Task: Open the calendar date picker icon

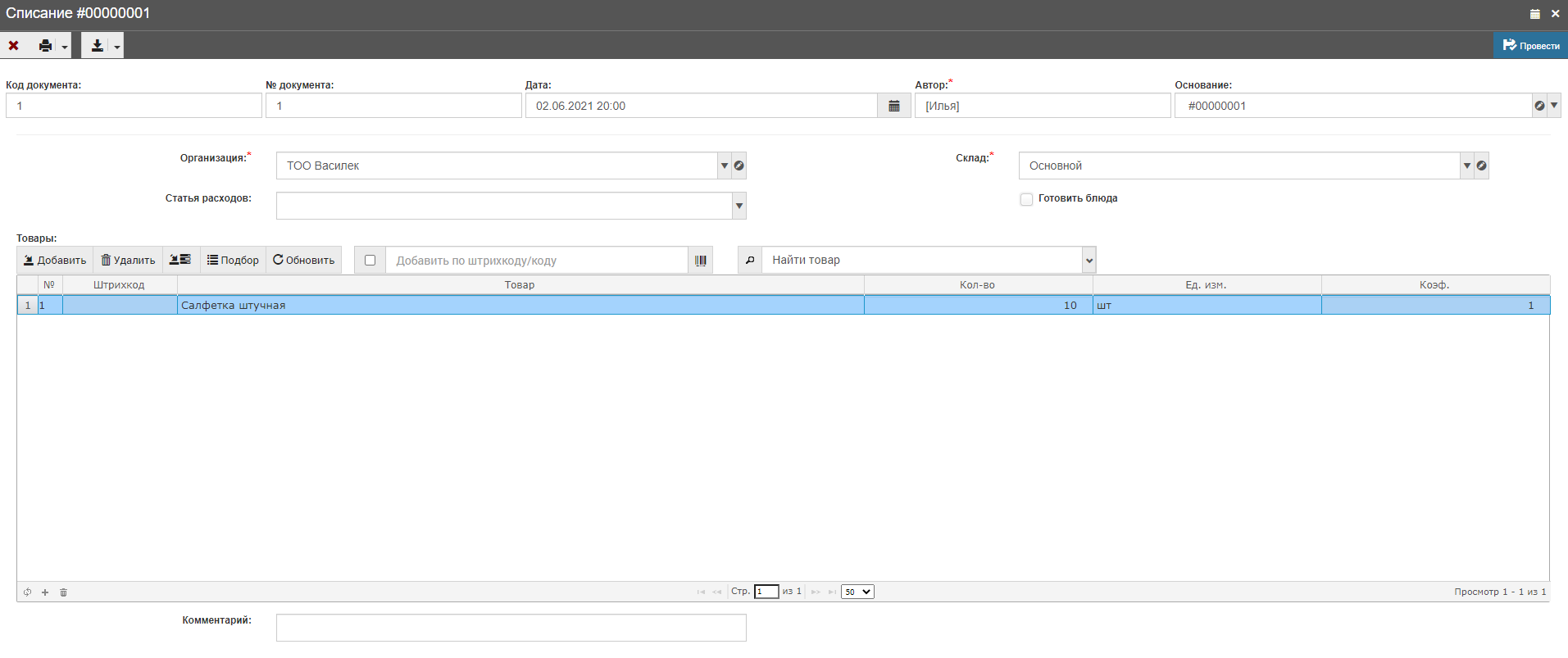Action: 893,106
